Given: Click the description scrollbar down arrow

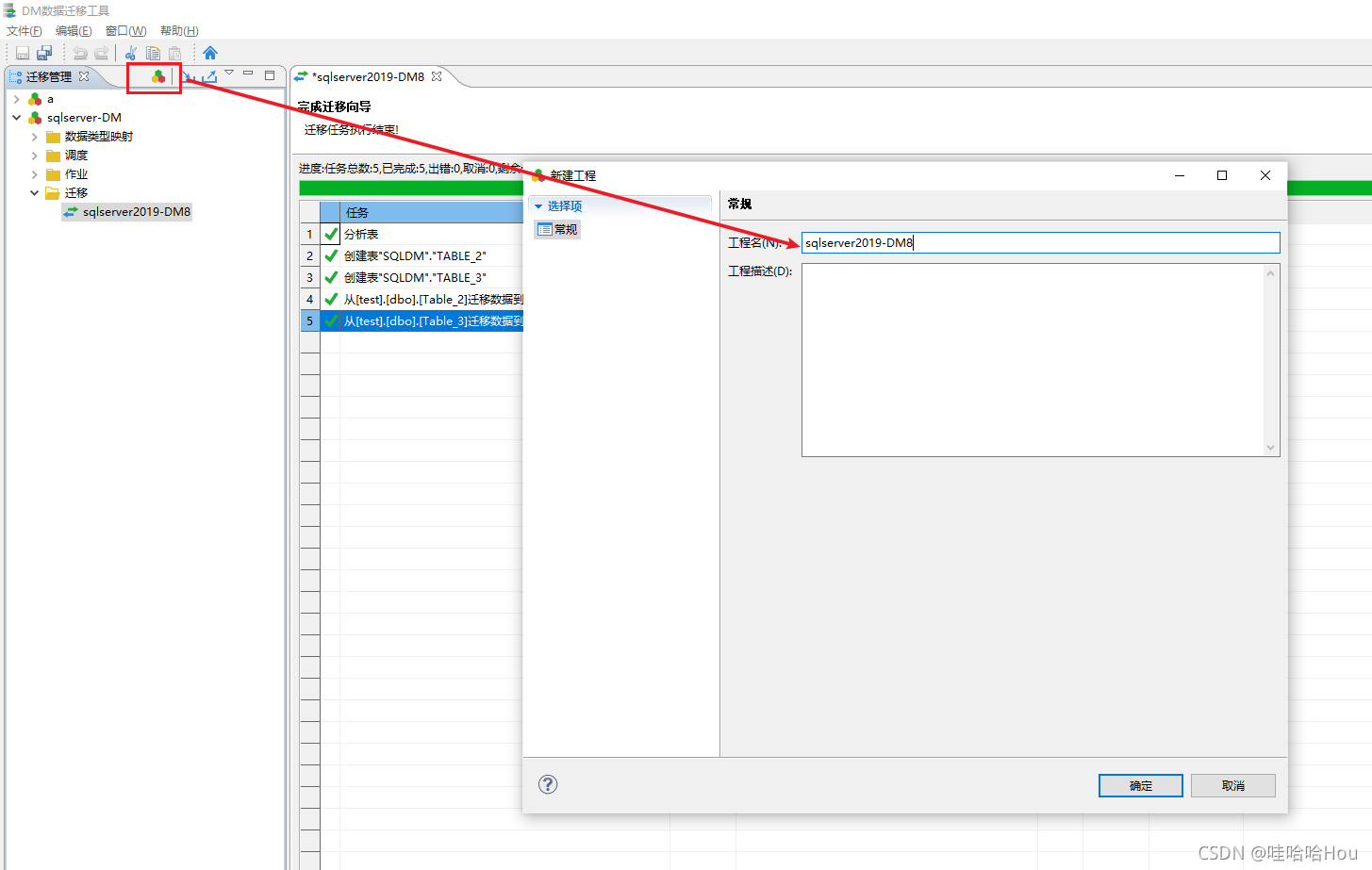Looking at the screenshot, I should tap(1270, 448).
